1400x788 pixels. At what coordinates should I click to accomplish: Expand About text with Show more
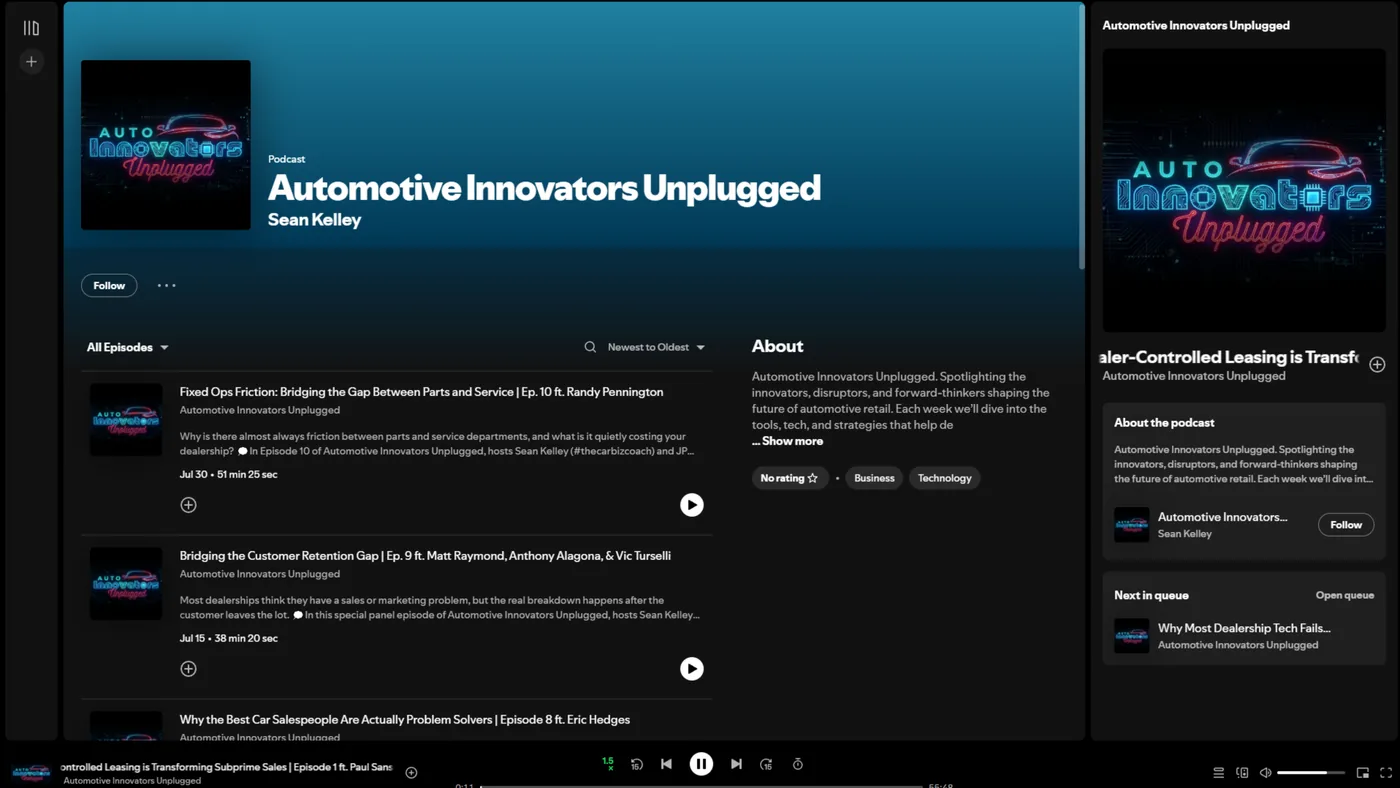(x=788, y=441)
